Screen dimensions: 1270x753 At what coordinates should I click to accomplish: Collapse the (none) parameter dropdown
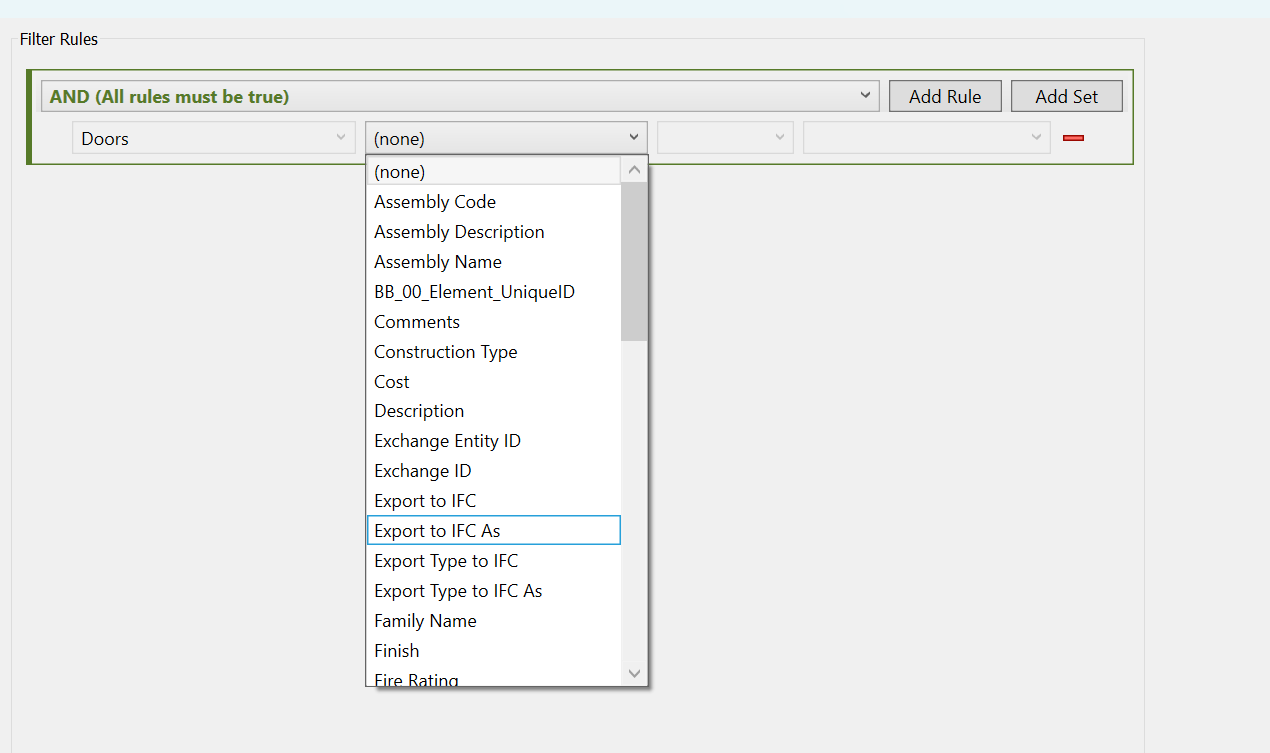click(x=633, y=138)
